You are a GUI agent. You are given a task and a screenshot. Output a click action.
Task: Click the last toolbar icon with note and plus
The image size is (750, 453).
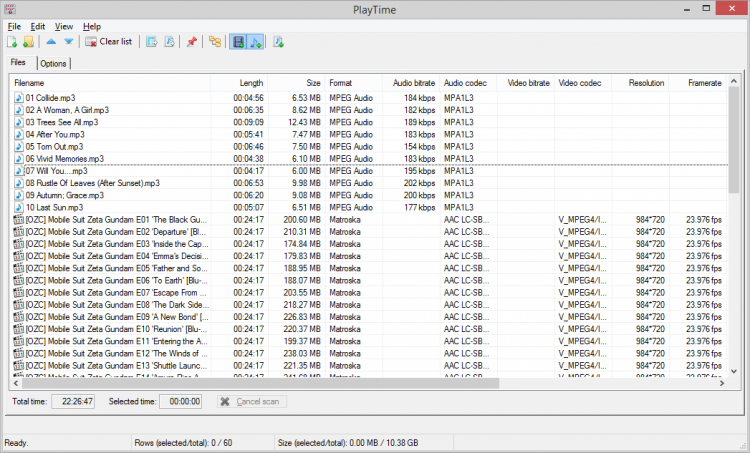click(x=278, y=42)
